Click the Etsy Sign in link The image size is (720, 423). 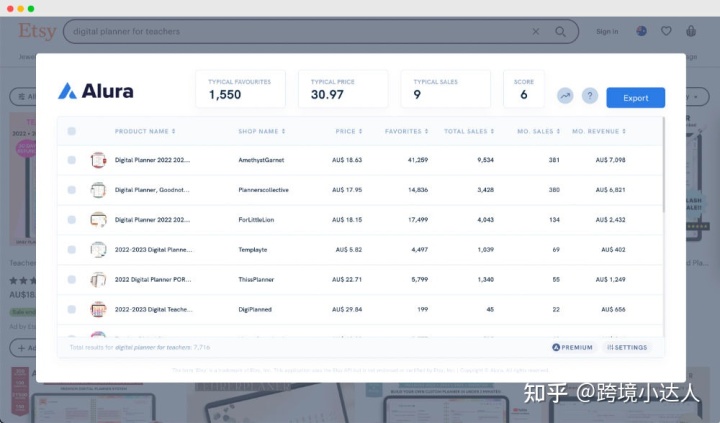[607, 32]
